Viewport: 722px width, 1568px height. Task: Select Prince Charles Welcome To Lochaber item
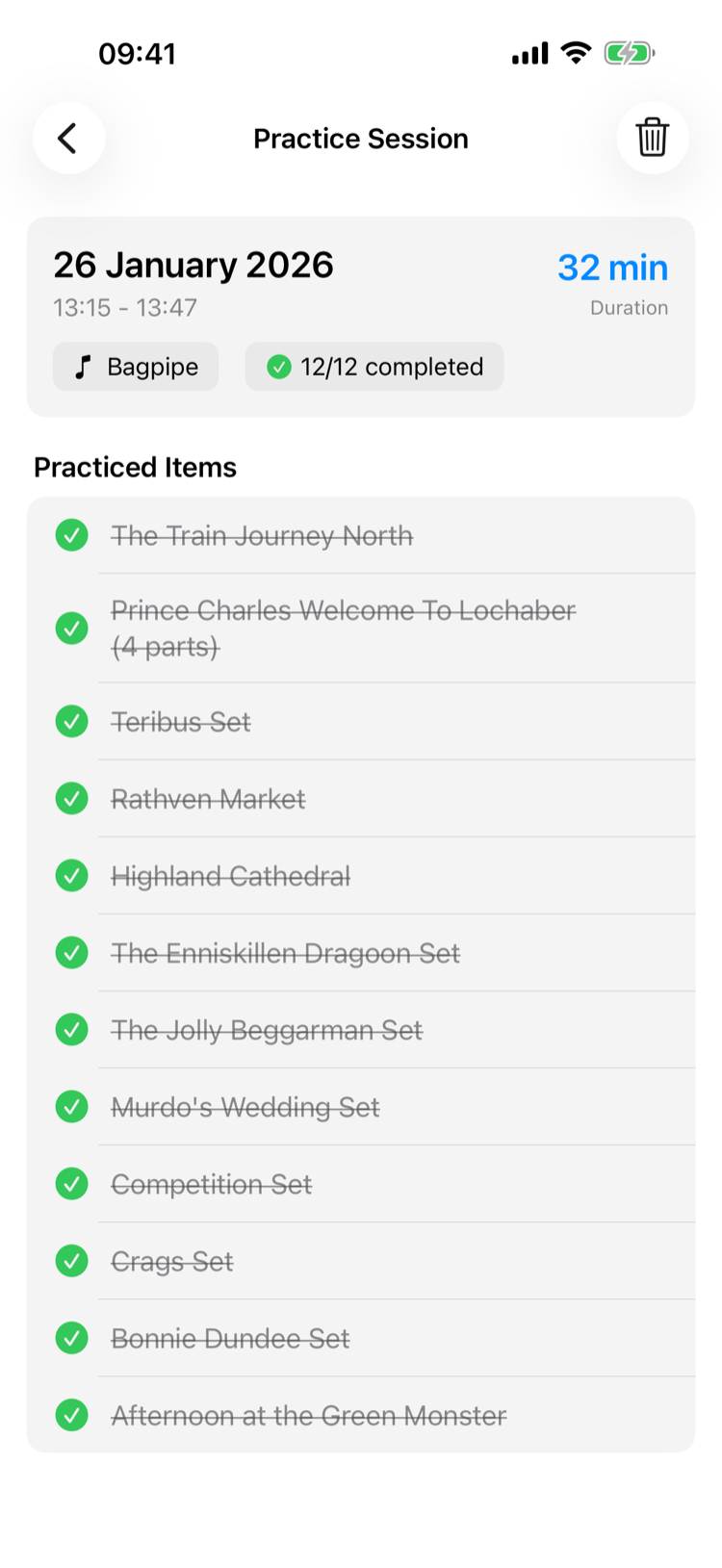click(343, 628)
